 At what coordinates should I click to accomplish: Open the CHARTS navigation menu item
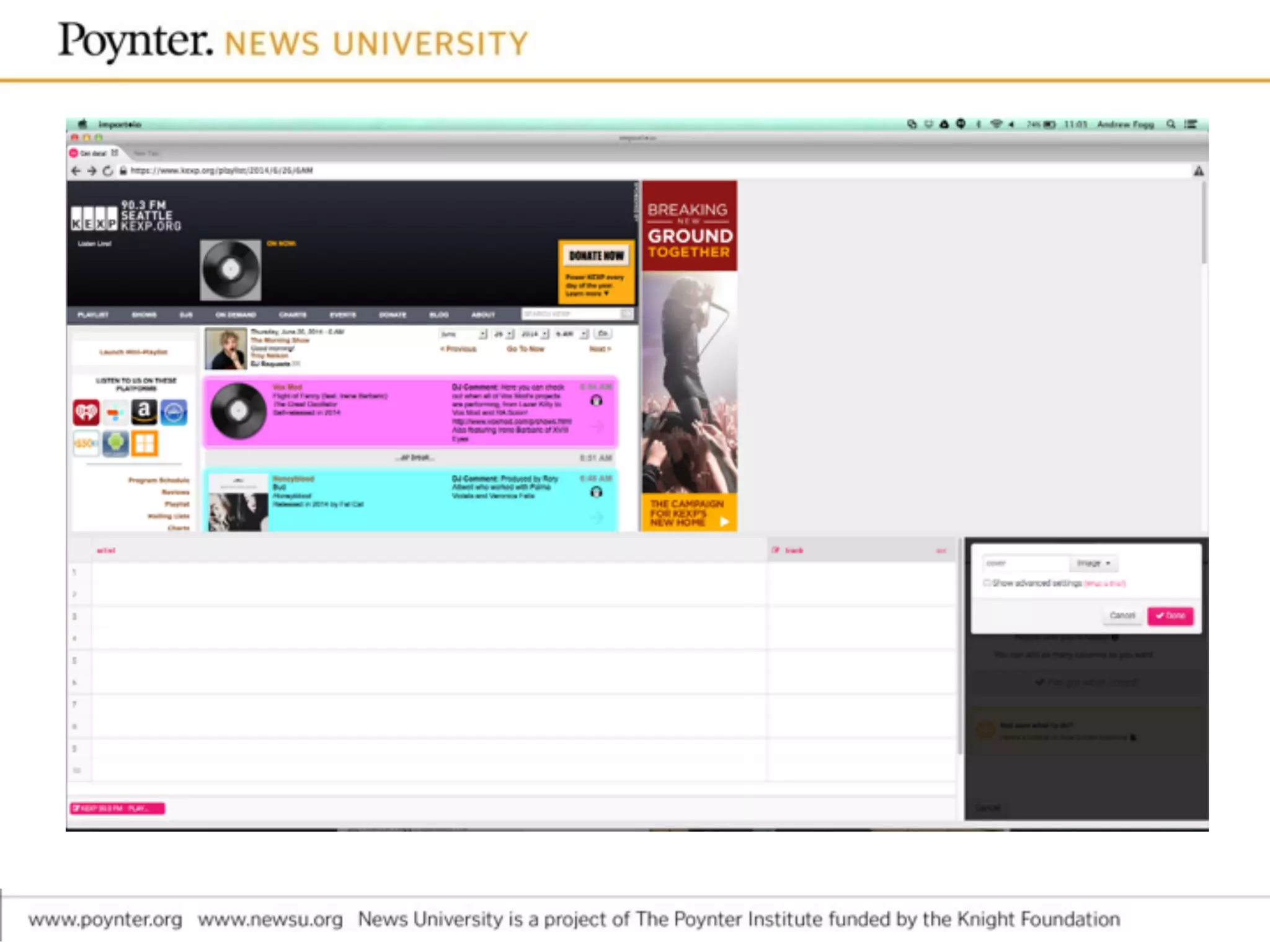(293, 315)
